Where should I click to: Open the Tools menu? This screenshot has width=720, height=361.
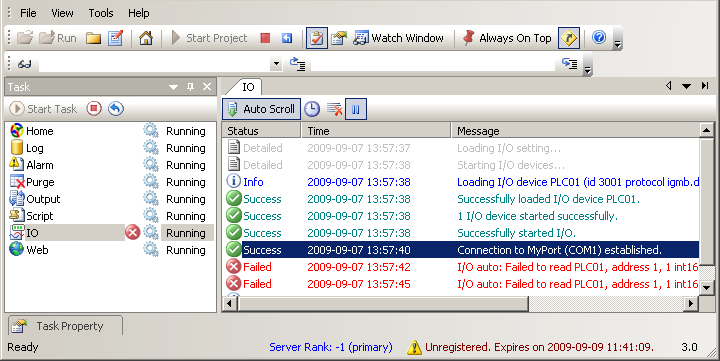point(101,13)
